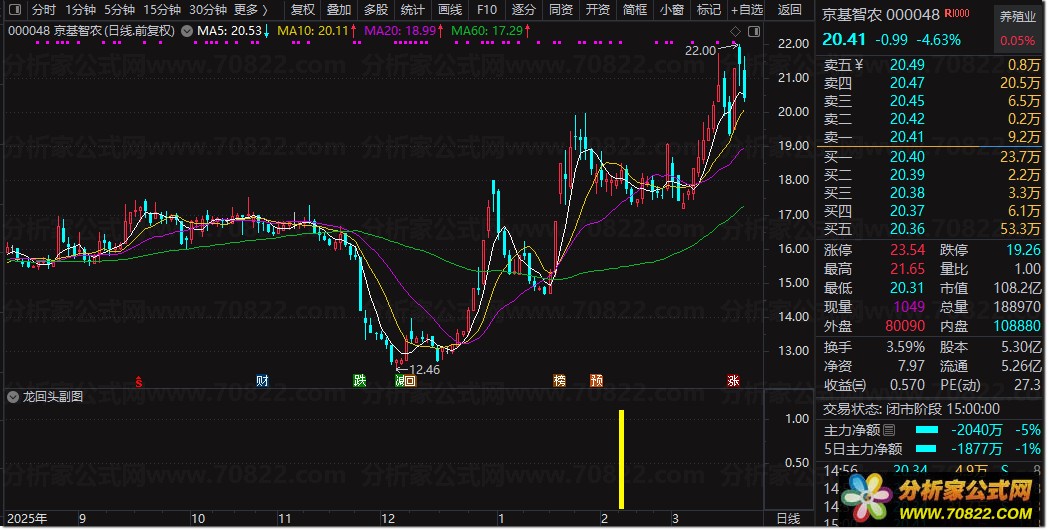Image resolution: width=1049 pixels, height=530 pixels.
Task: Click the 养猪业 industry sector tag
Action: coord(1017,16)
